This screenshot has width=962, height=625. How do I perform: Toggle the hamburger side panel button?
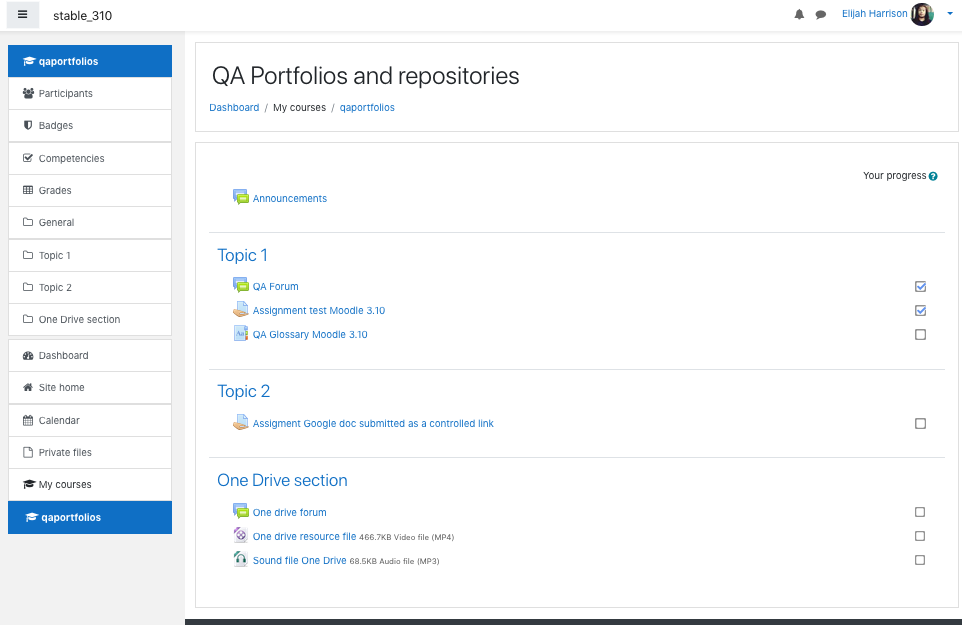pos(23,15)
